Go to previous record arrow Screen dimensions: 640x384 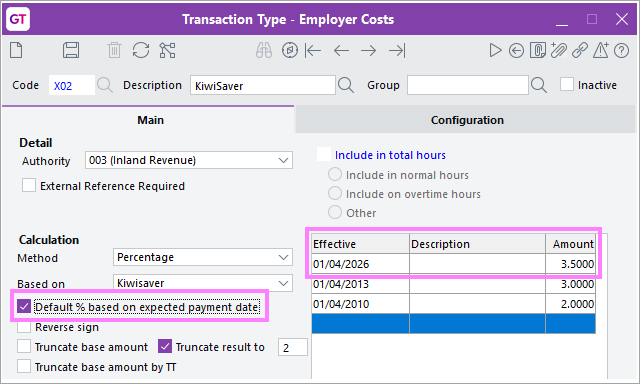(341, 51)
